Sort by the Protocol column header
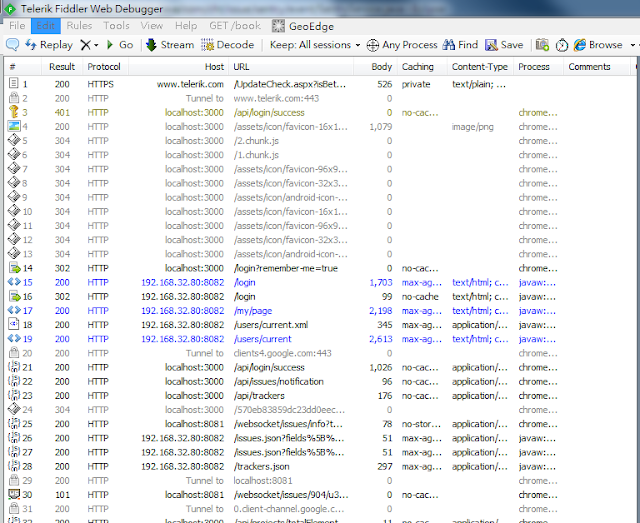The height and width of the screenshot is (523, 640). (x=104, y=67)
